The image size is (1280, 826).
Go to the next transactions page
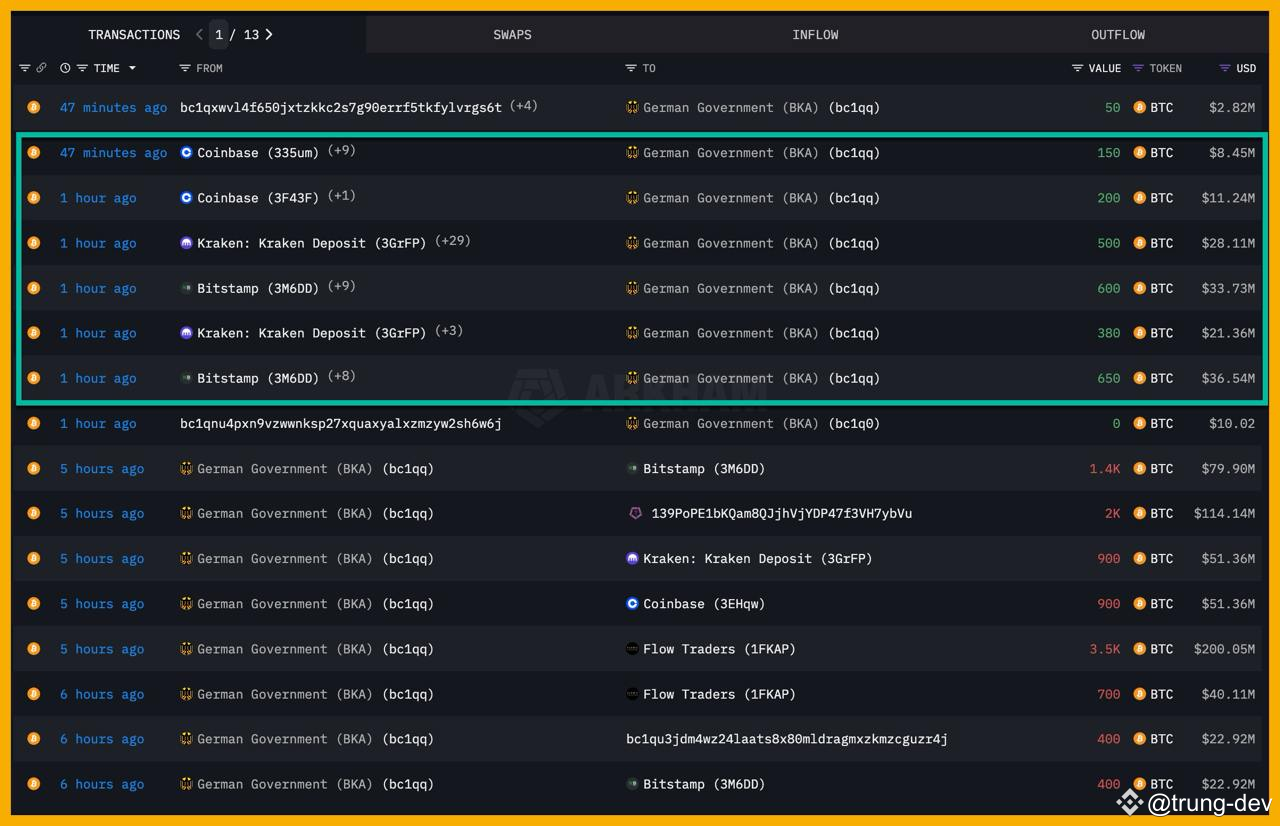tap(270, 34)
